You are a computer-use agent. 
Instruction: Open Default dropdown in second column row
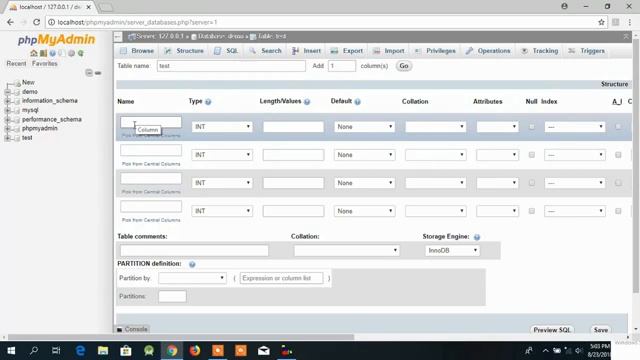(364, 155)
